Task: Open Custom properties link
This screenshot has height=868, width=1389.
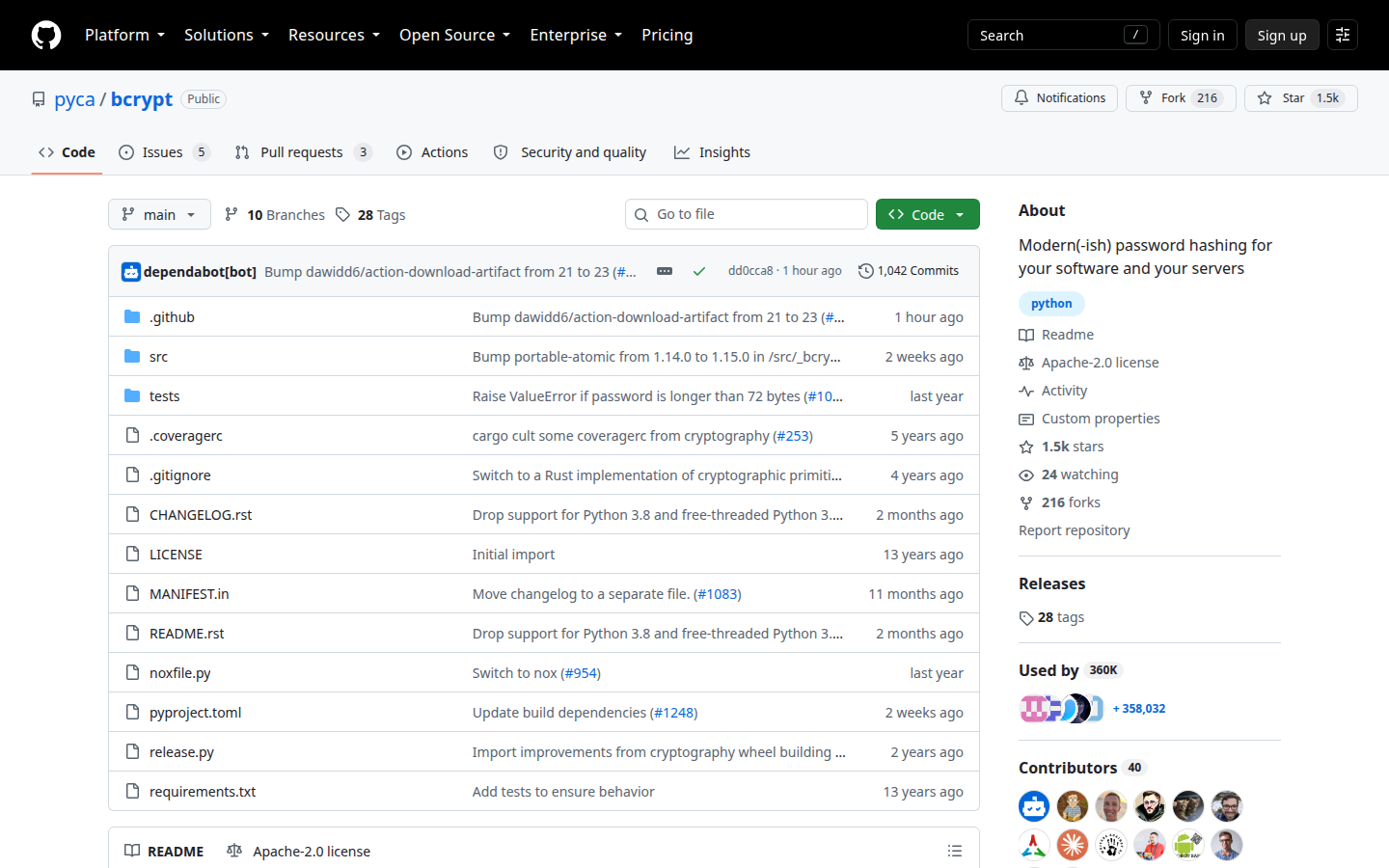Action: pos(1089,419)
